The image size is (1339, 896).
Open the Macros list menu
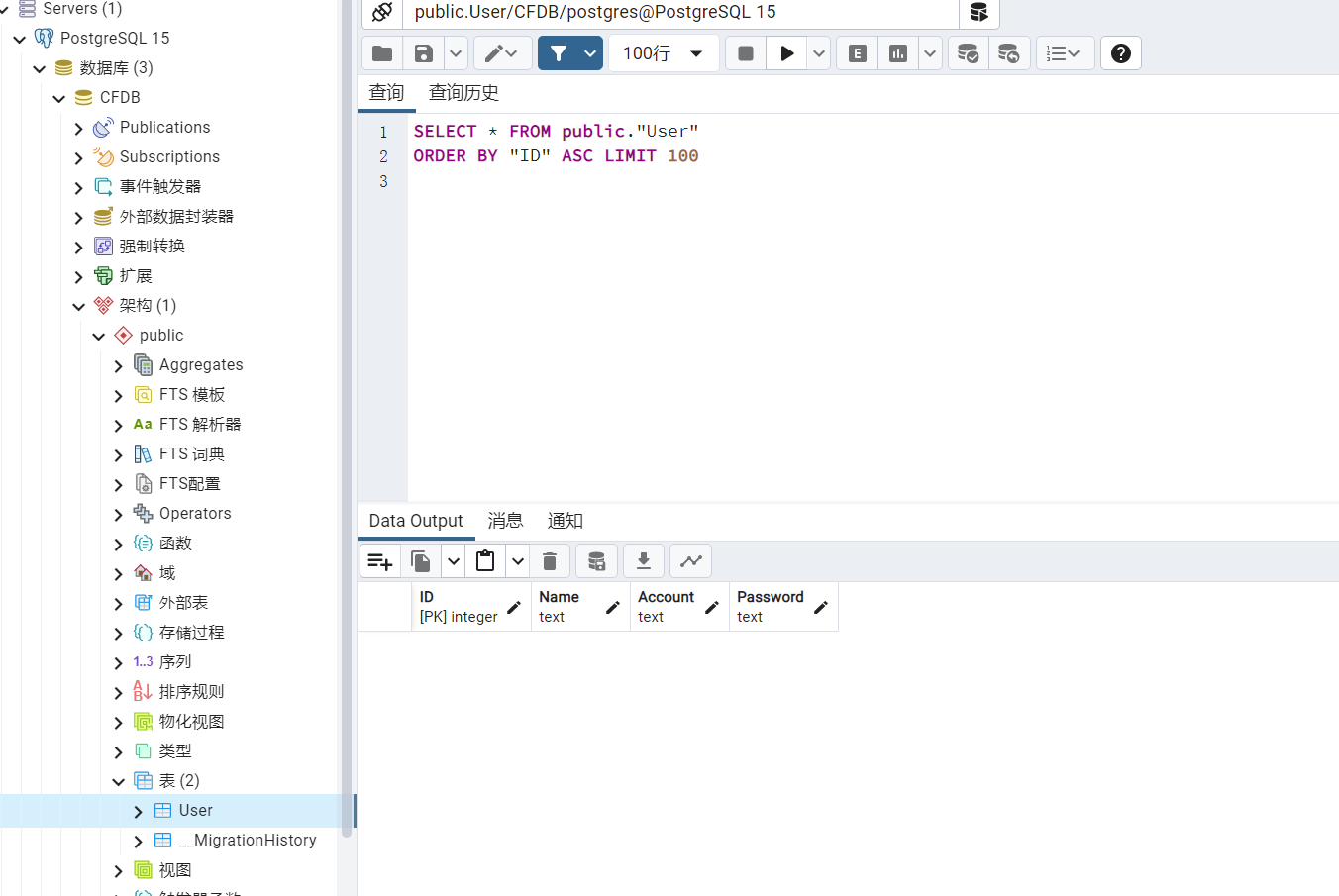[x=1065, y=53]
